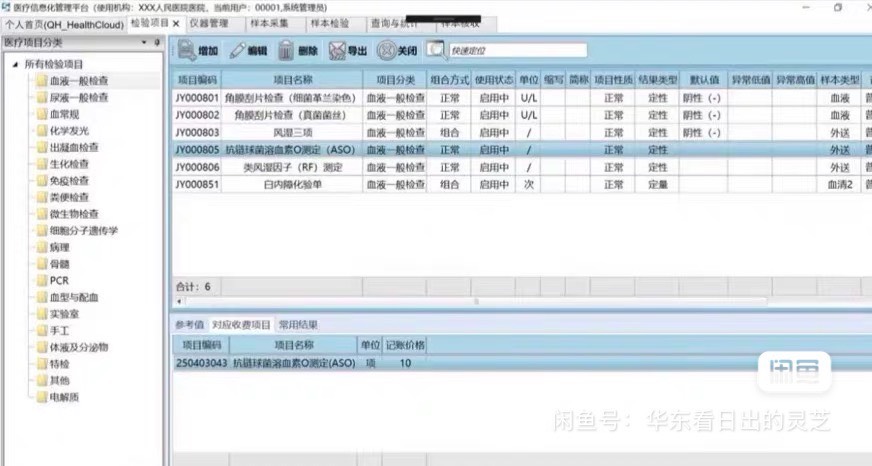Image resolution: width=872 pixels, height=466 pixels.
Task: Sort by the 结果类型 column header
Action: (657, 80)
